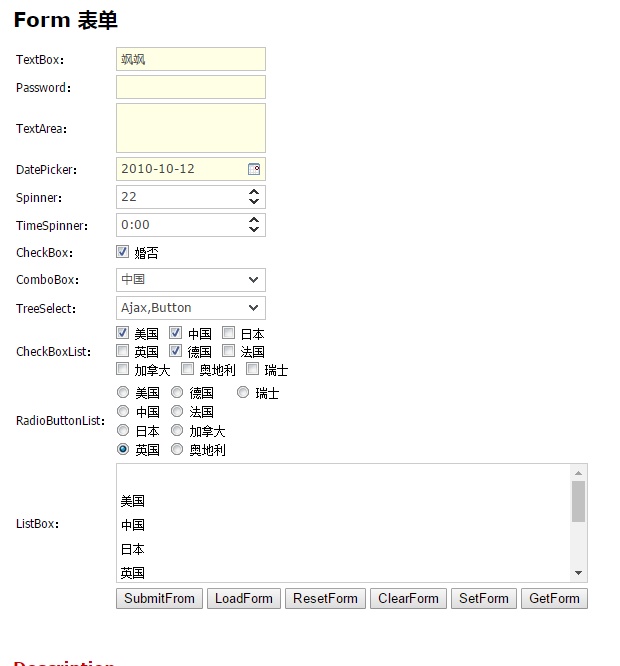Screen dimensions: 620x666
Task: Select 加拿大 radio button
Action: pos(177,430)
